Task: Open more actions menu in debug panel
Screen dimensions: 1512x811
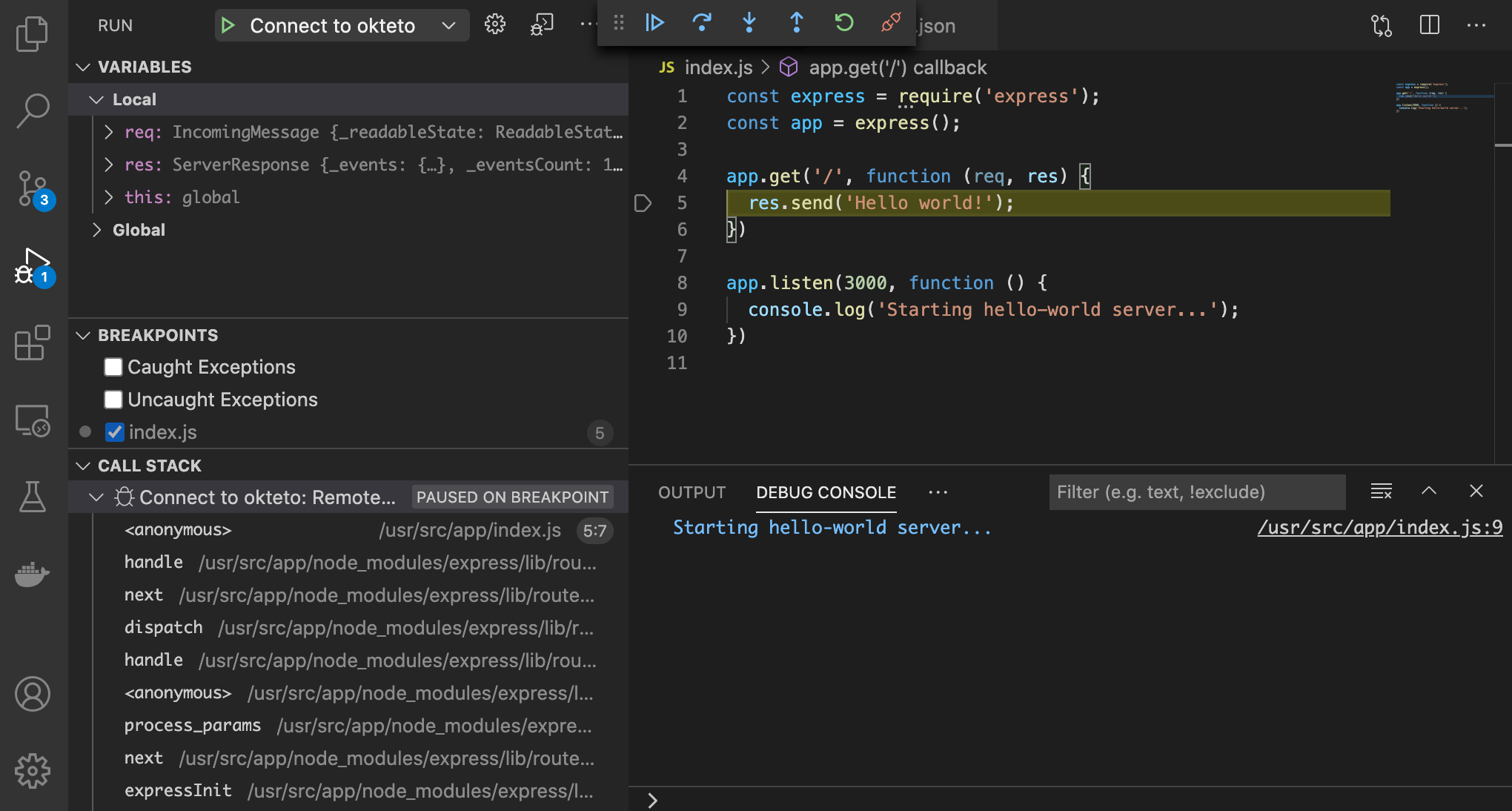Action: [x=938, y=491]
